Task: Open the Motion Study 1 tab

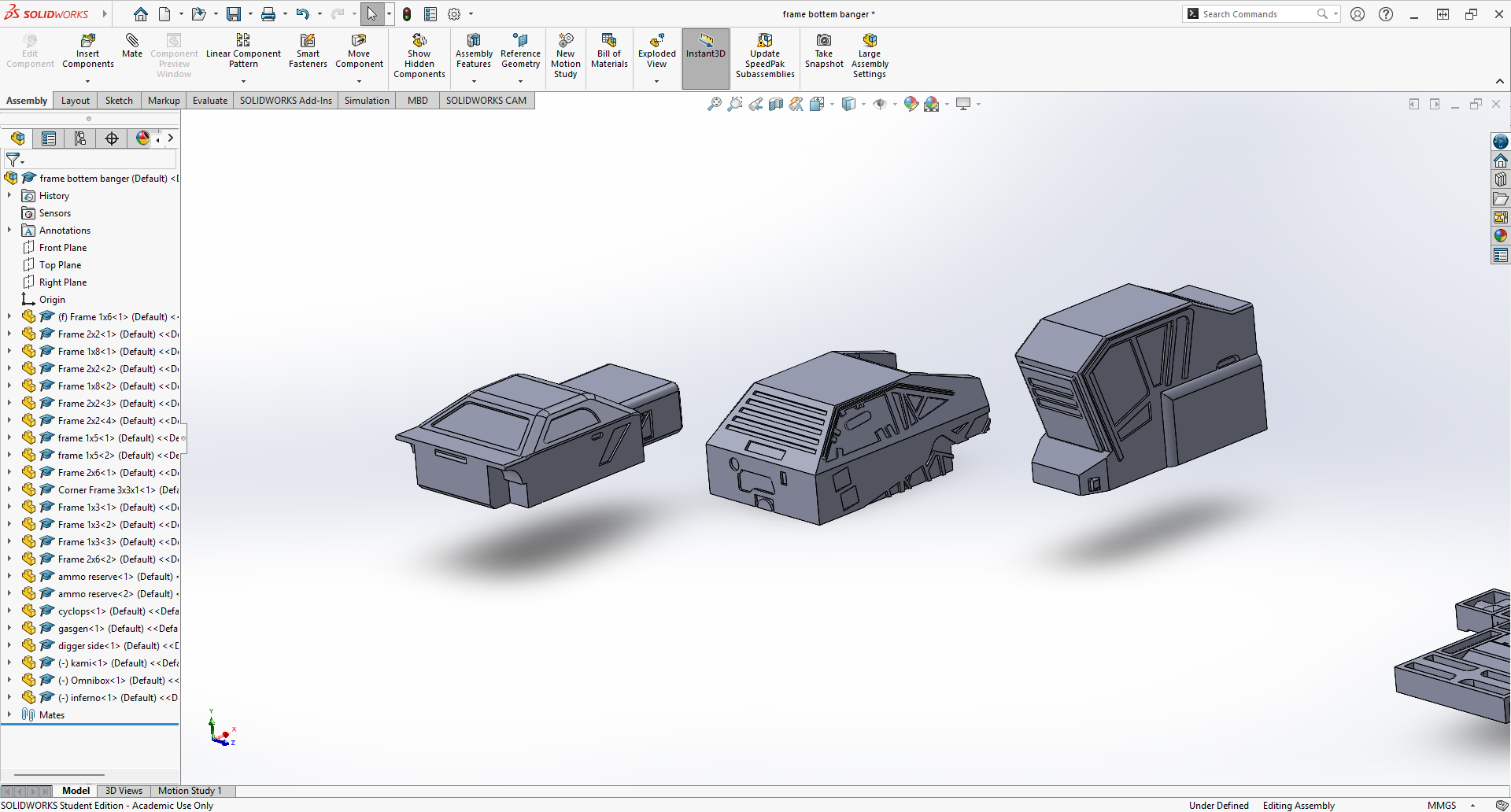Action: pos(190,791)
